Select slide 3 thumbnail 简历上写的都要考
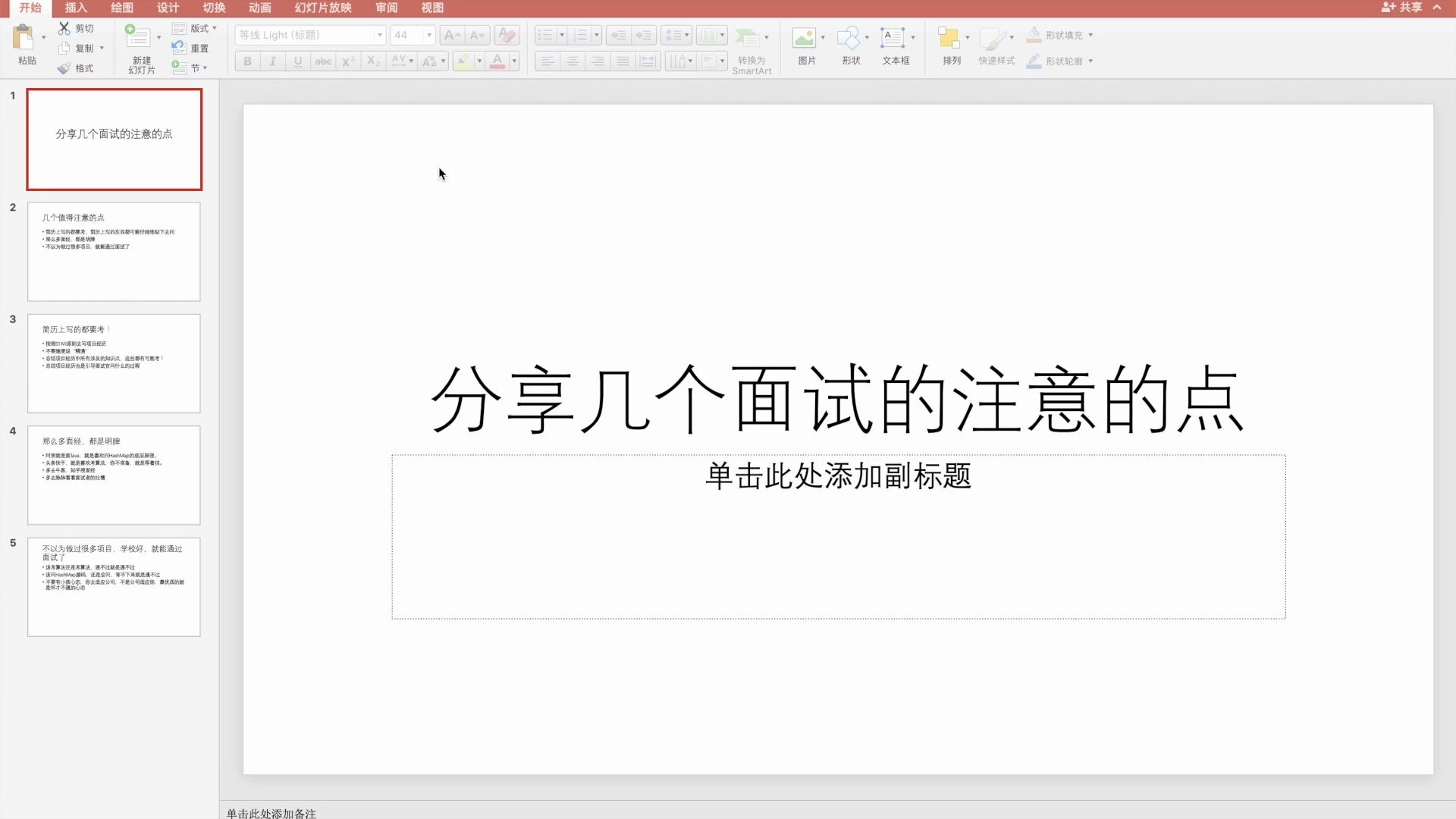 114,363
